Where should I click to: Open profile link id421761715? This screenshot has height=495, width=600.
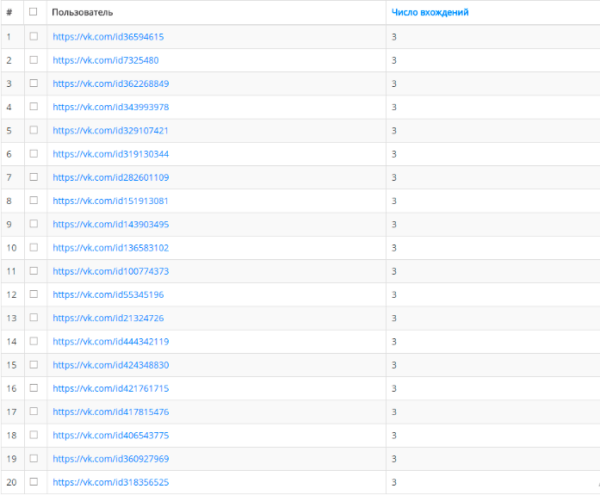[111, 388]
